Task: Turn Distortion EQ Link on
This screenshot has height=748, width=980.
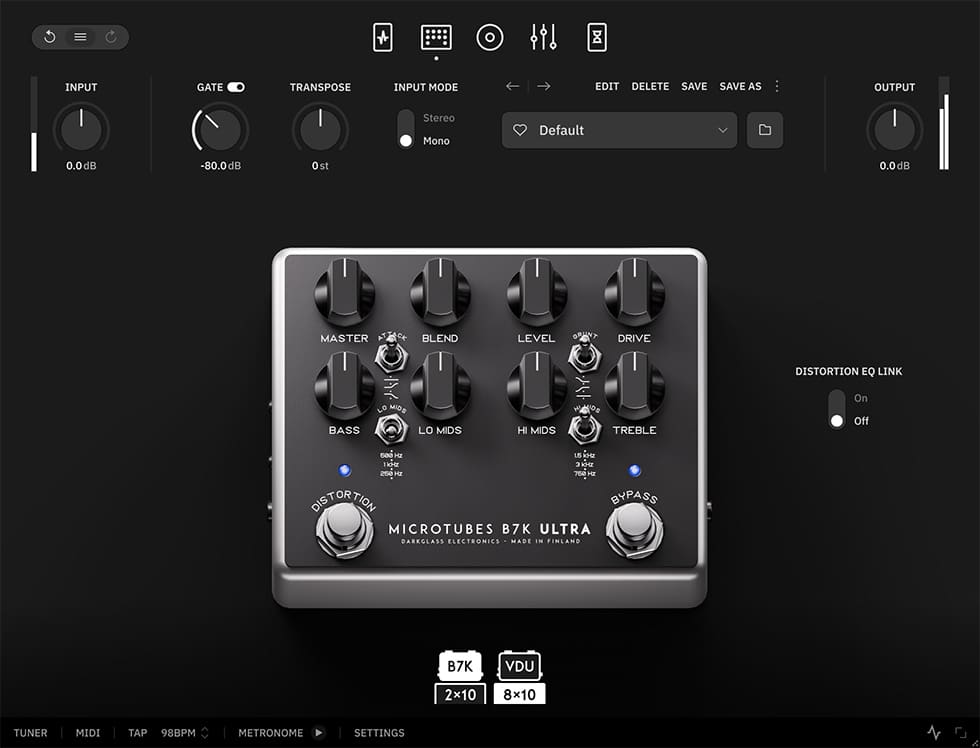Action: click(x=837, y=398)
